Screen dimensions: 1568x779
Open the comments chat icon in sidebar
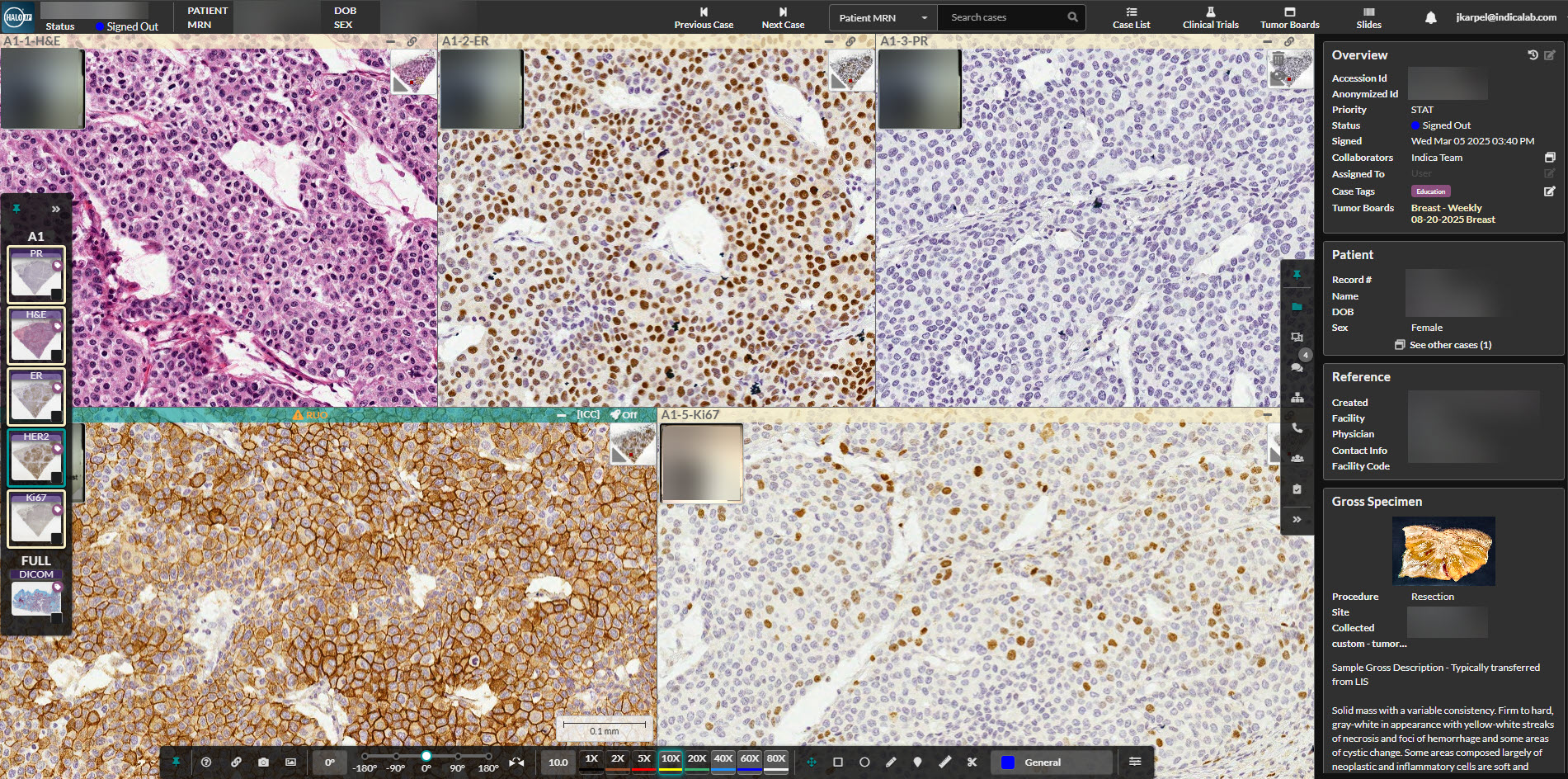click(1297, 368)
